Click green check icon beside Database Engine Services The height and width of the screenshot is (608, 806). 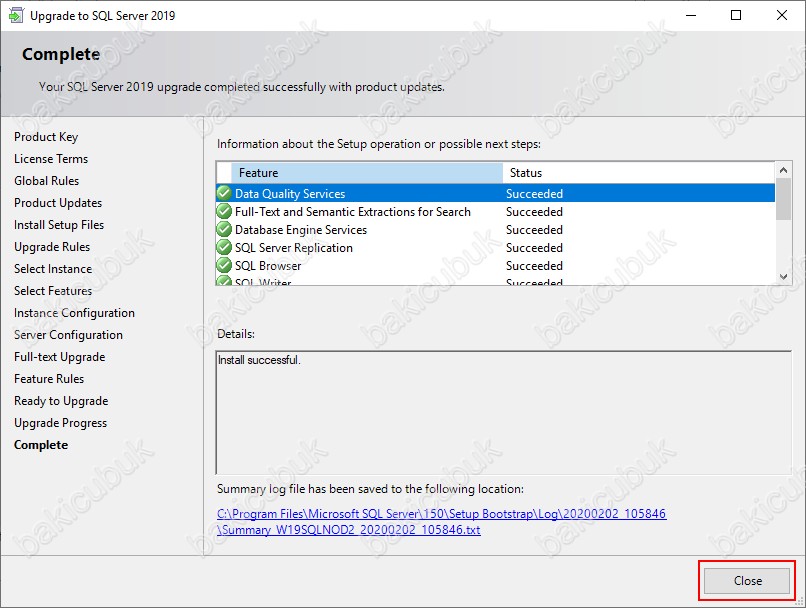pyautogui.click(x=224, y=229)
